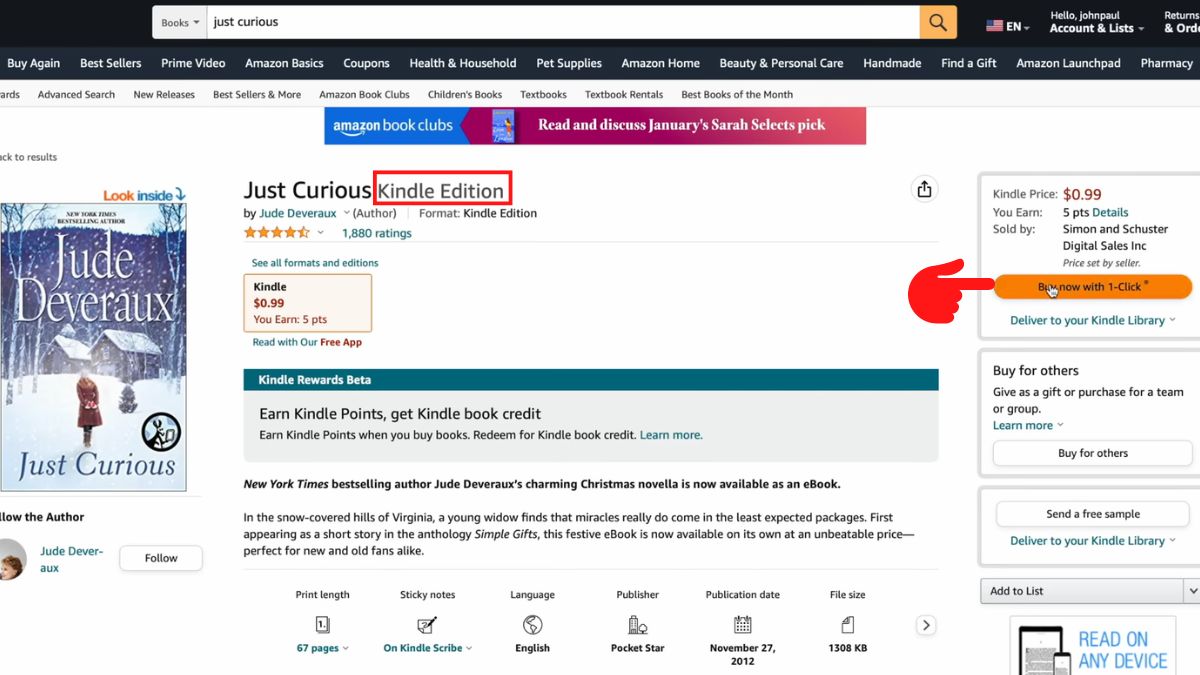Click Buy now with 1-Click button
This screenshot has width=1200, height=675.
point(1093,287)
